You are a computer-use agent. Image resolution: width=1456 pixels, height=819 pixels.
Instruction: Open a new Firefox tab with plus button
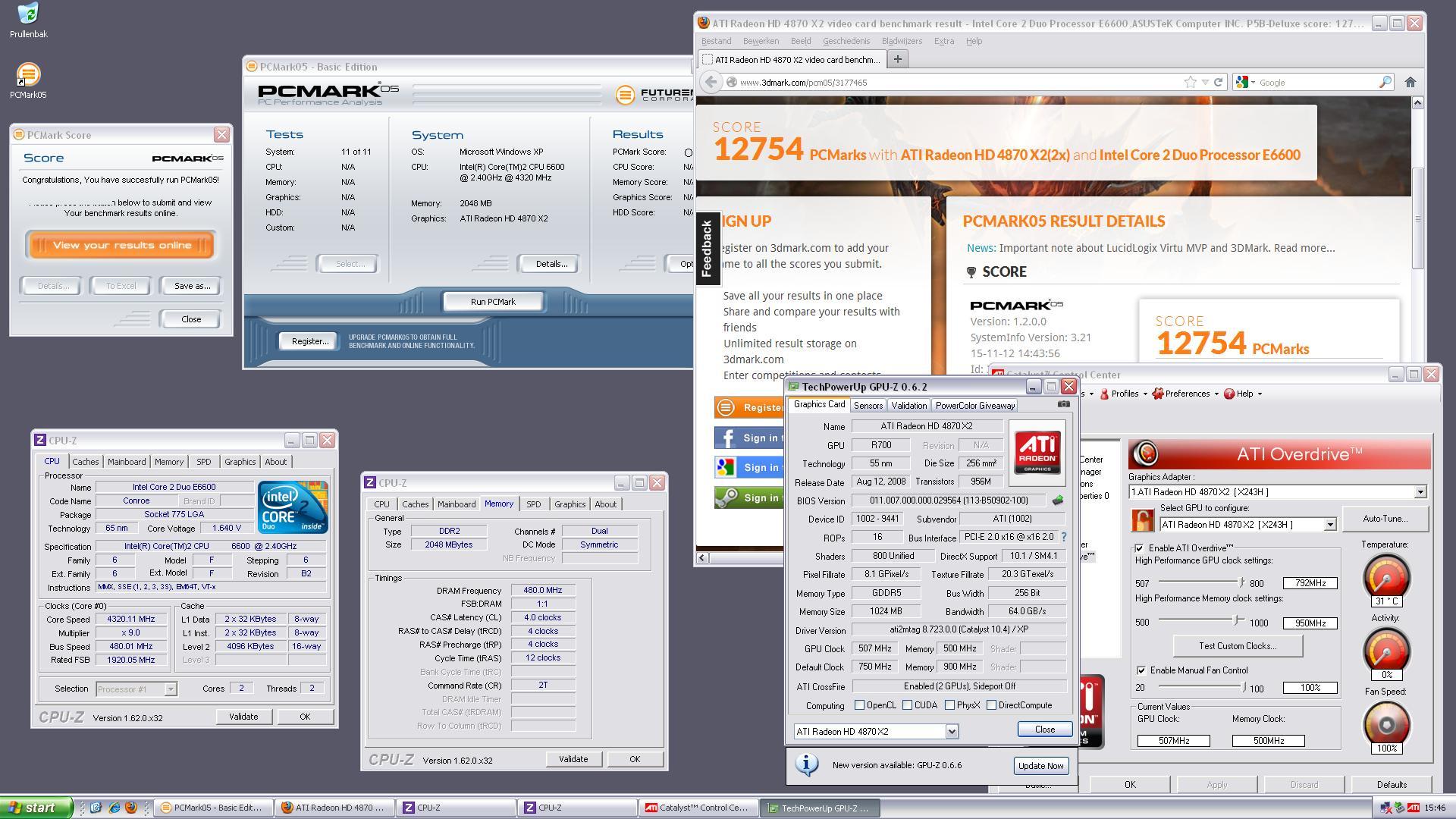point(897,59)
